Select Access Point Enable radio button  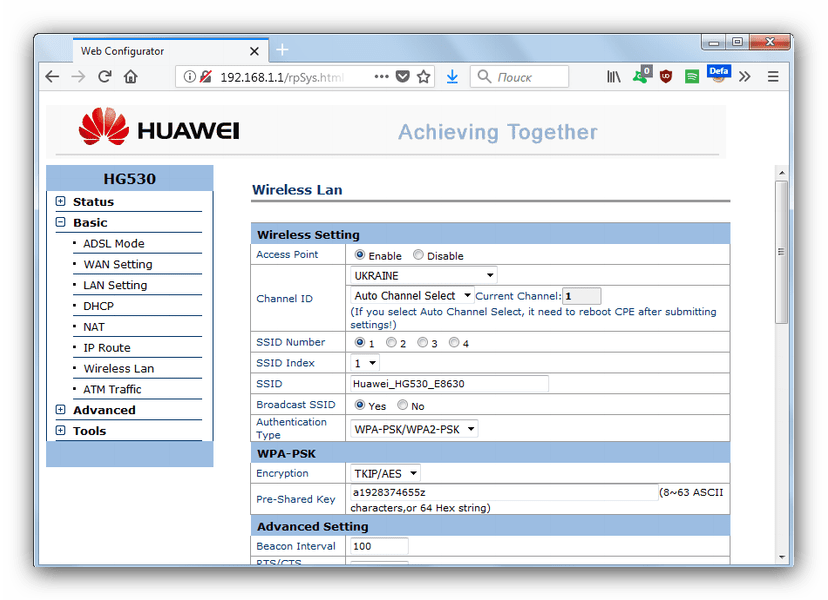[360, 255]
